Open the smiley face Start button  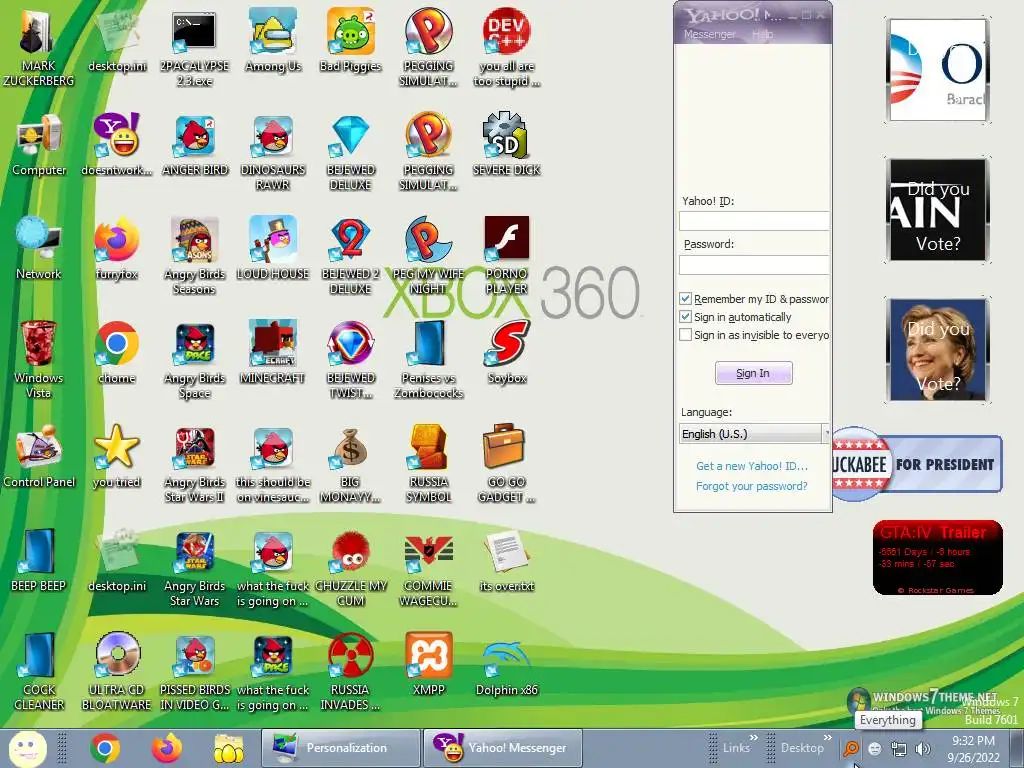[27, 748]
